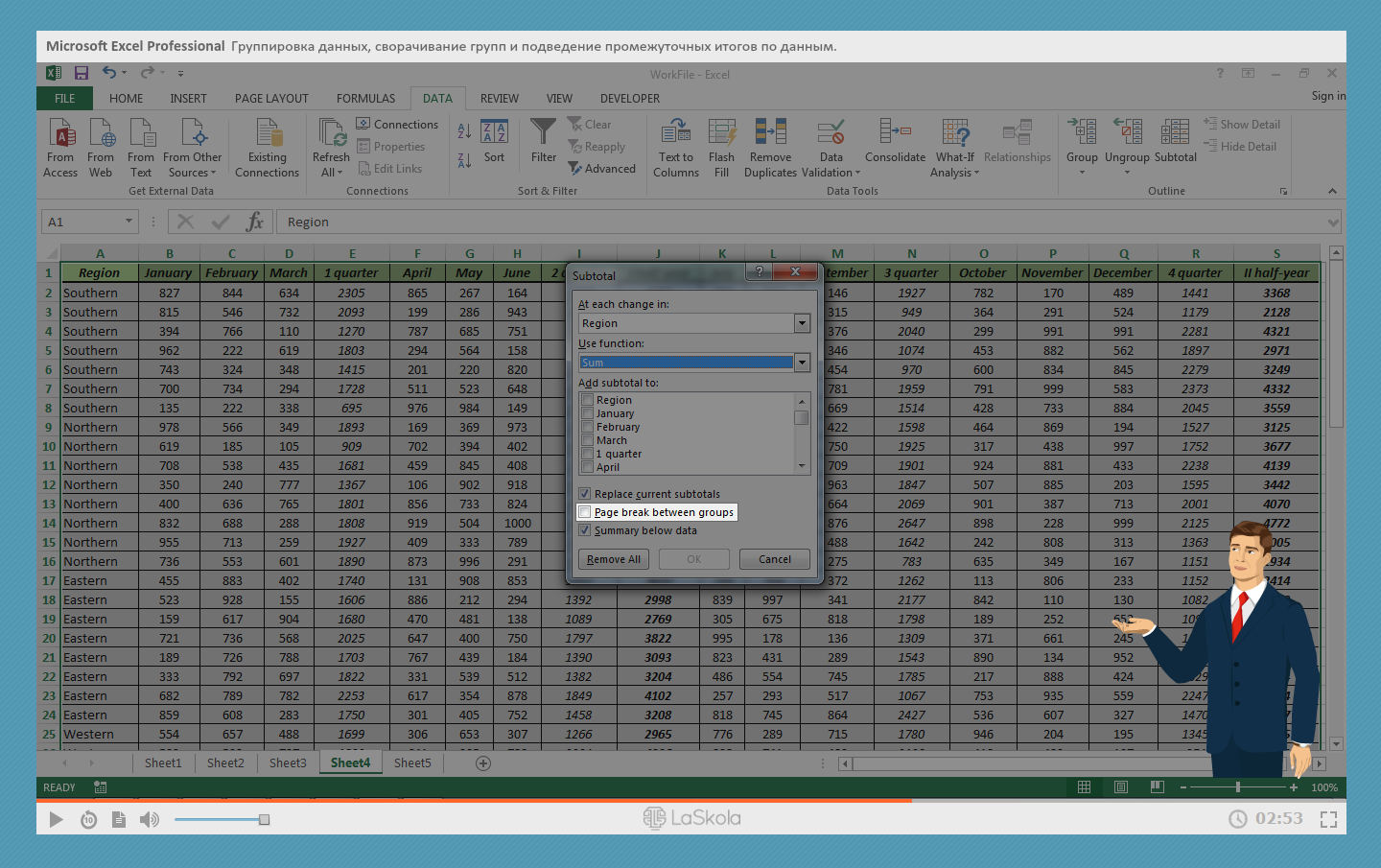Open the Name Box dropdown arrow

(x=129, y=222)
